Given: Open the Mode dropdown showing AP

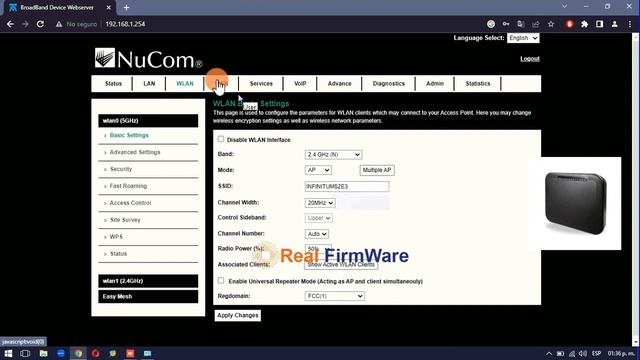Looking at the screenshot, I should coord(318,170).
